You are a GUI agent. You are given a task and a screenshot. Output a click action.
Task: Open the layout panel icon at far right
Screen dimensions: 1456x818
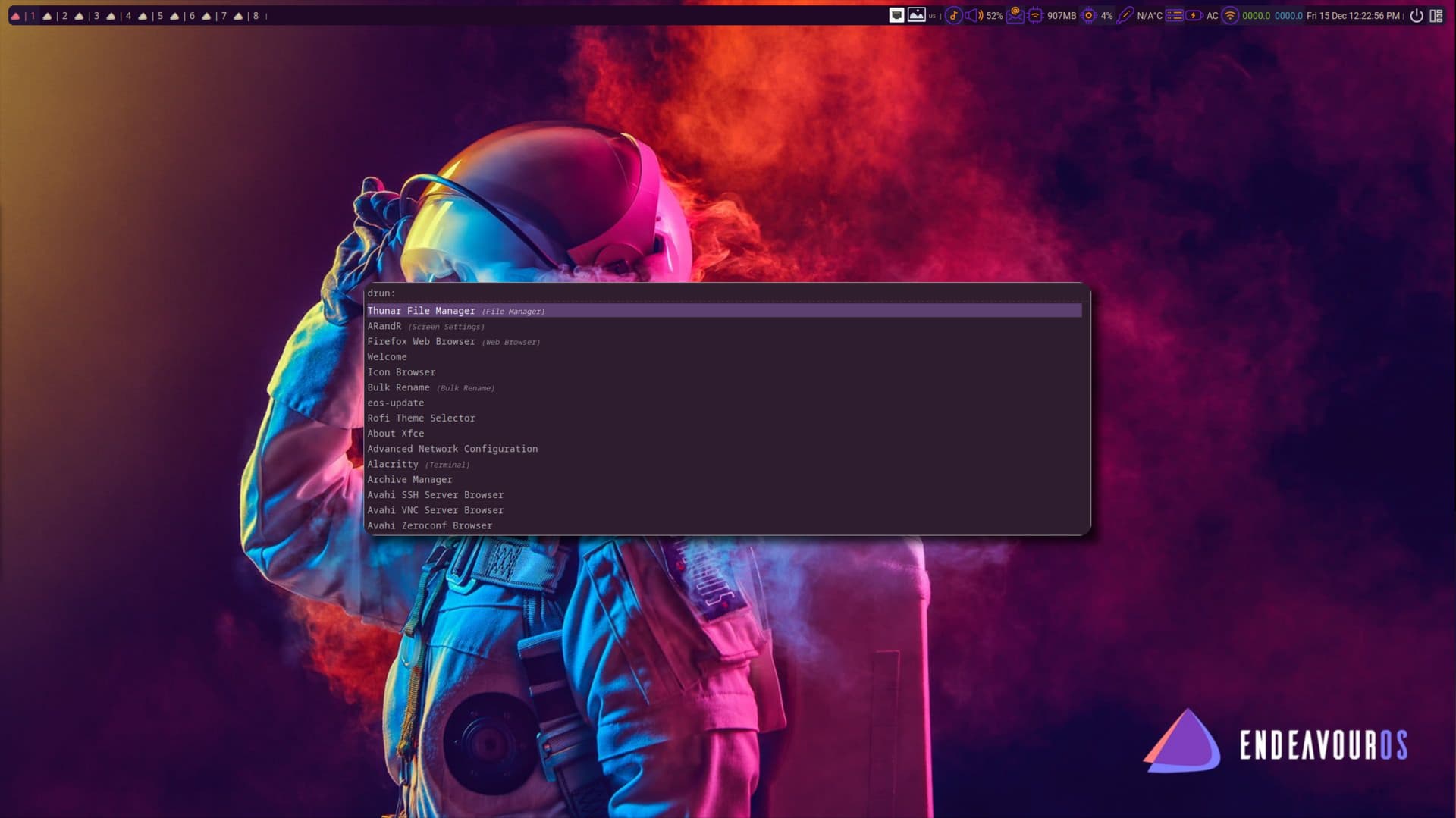[x=1436, y=15]
